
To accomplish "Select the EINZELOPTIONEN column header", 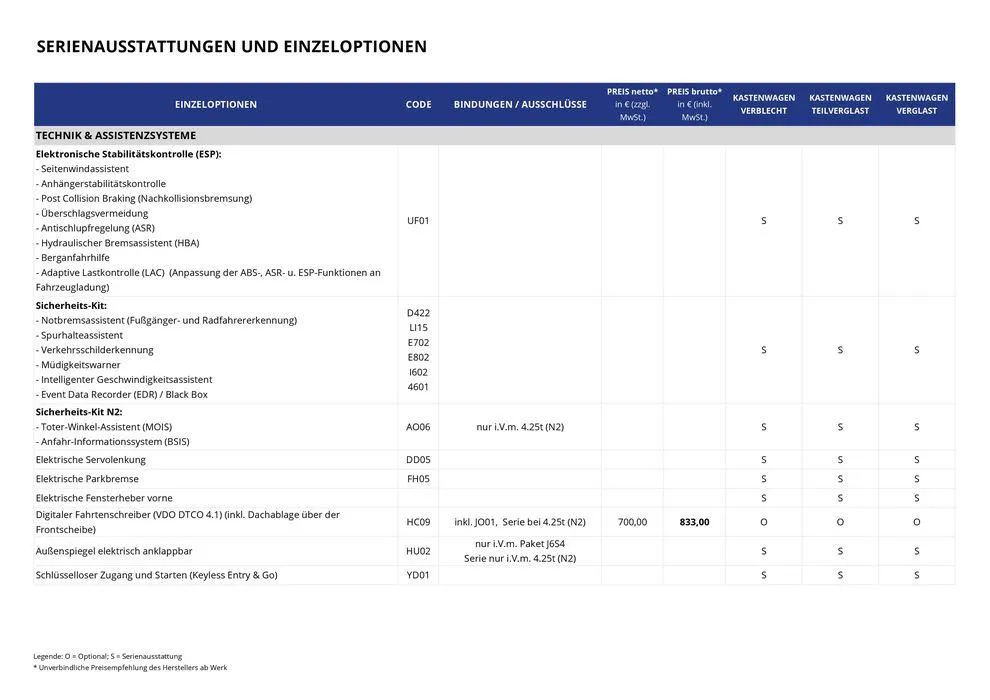I will 215,105.
